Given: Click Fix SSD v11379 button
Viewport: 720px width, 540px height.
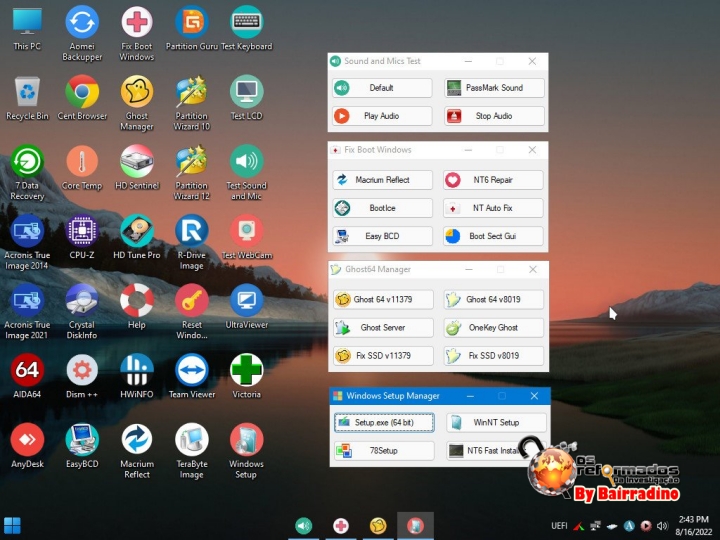Looking at the screenshot, I should [383, 355].
